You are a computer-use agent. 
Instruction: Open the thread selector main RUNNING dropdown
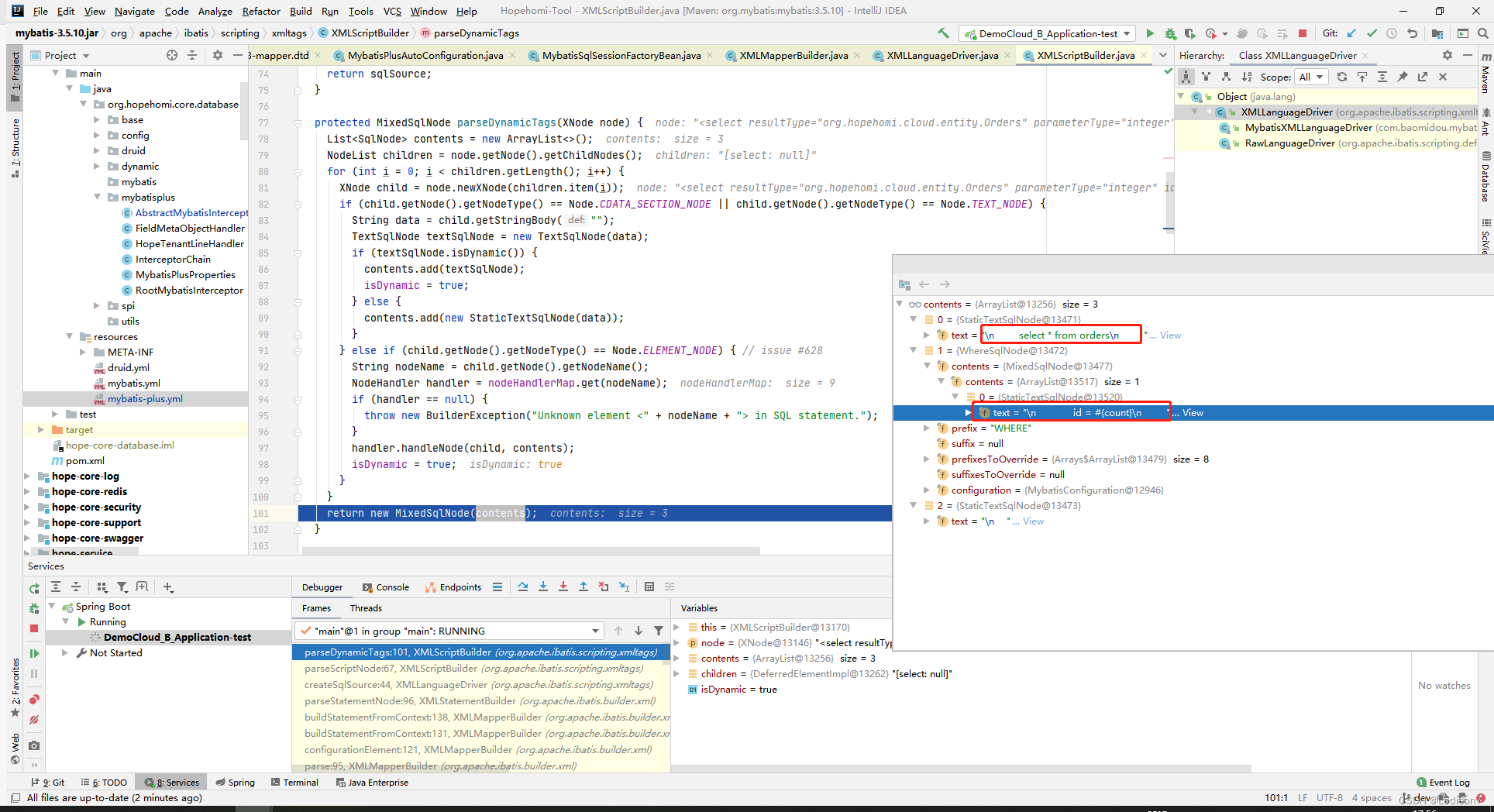coord(449,631)
